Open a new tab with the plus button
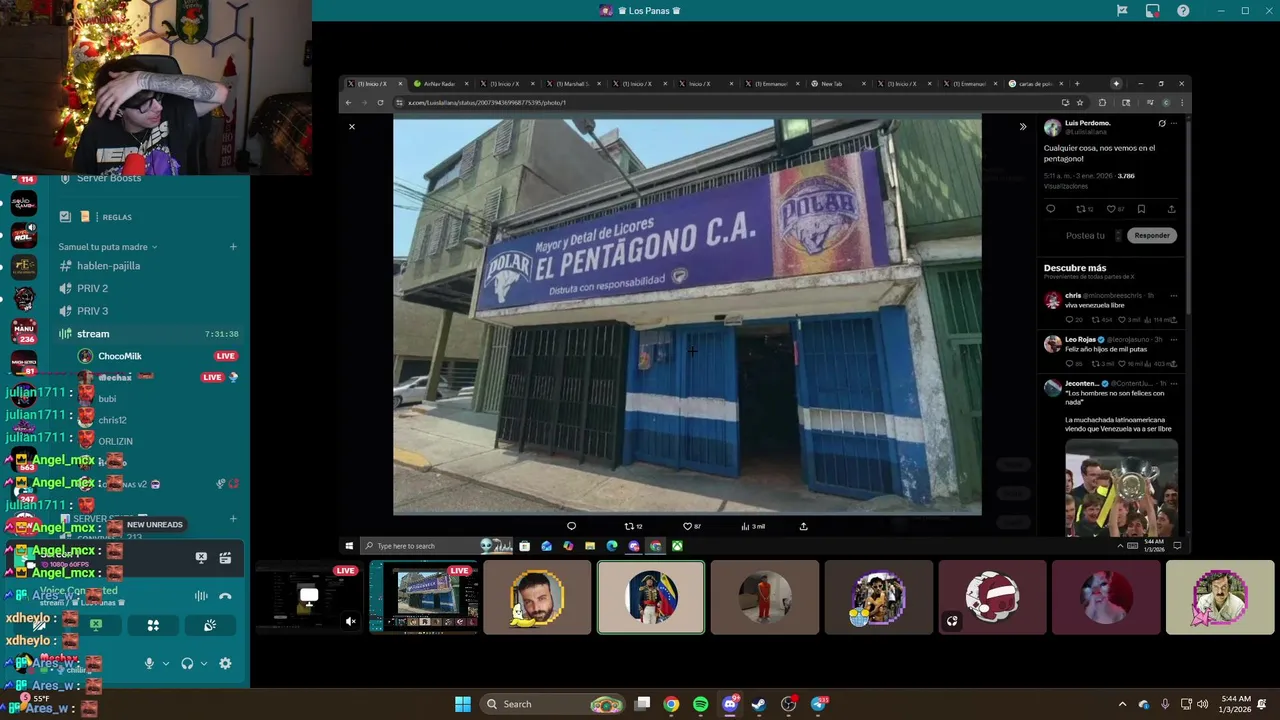Screen dimensions: 1280x720 [1076, 84]
